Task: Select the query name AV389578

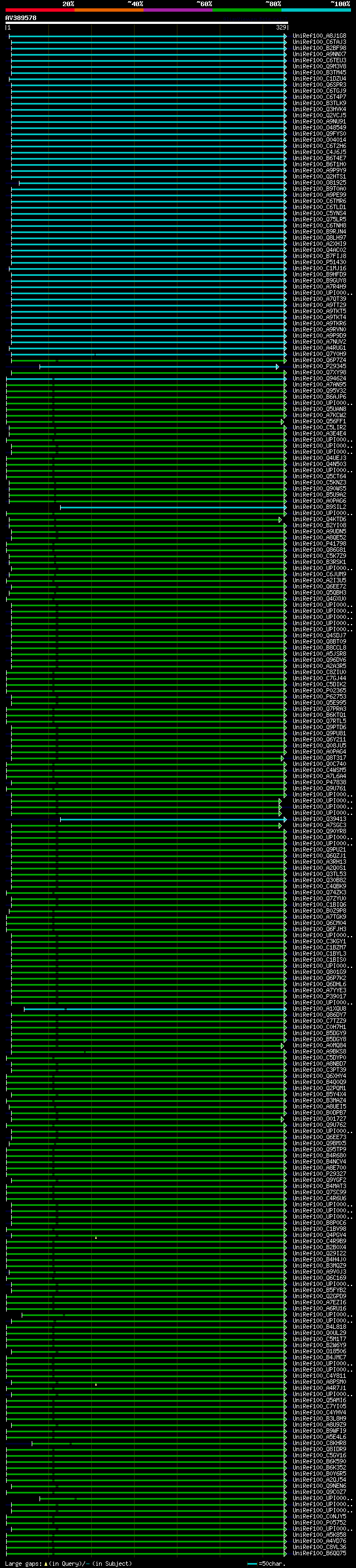Action: coord(21,18)
